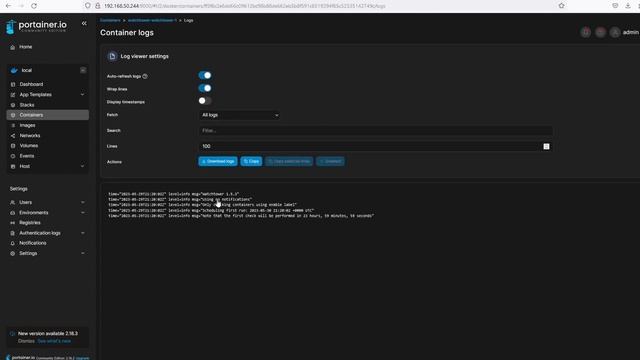Open the Networks page
The width and height of the screenshot is (640, 360).
tap(30, 136)
